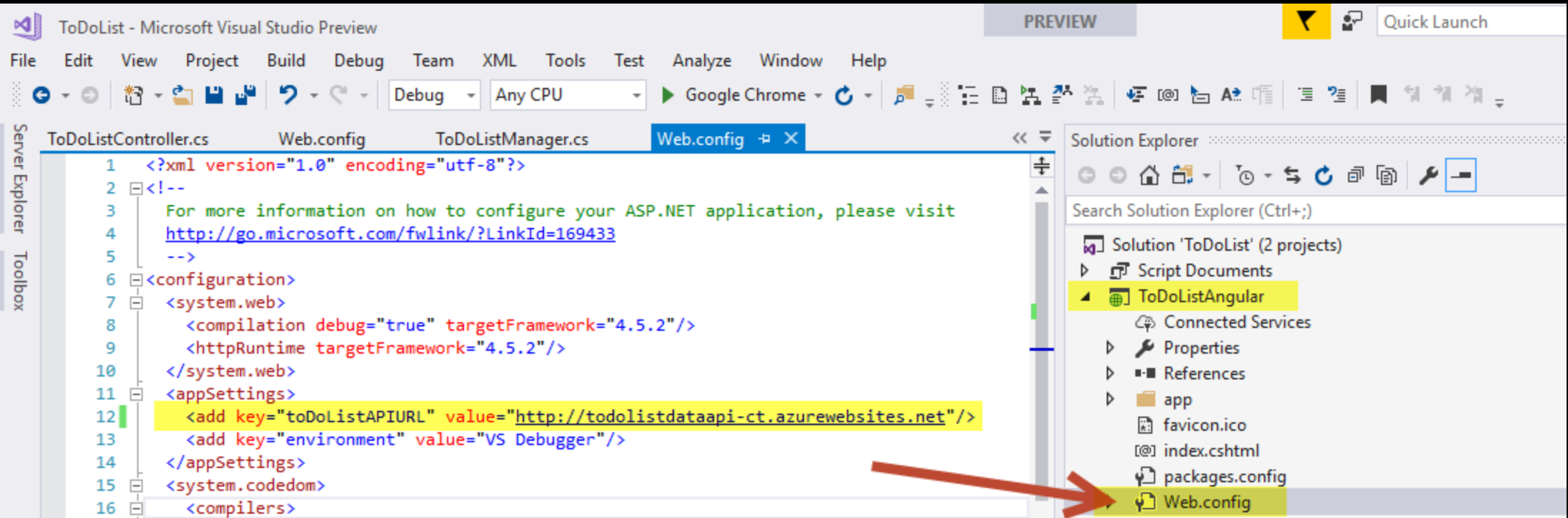Screen dimensions: 1568x518
Task: Save the current file with single floppy icon
Action: 214,95
